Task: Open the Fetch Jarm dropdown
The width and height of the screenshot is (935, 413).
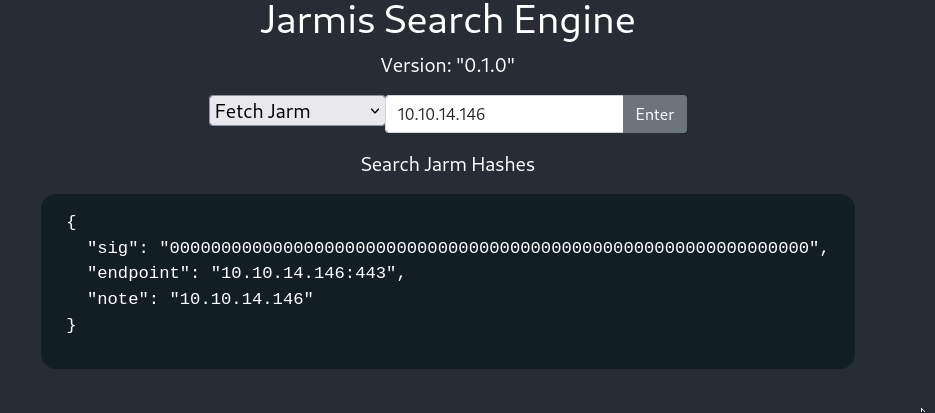Action: (296, 111)
